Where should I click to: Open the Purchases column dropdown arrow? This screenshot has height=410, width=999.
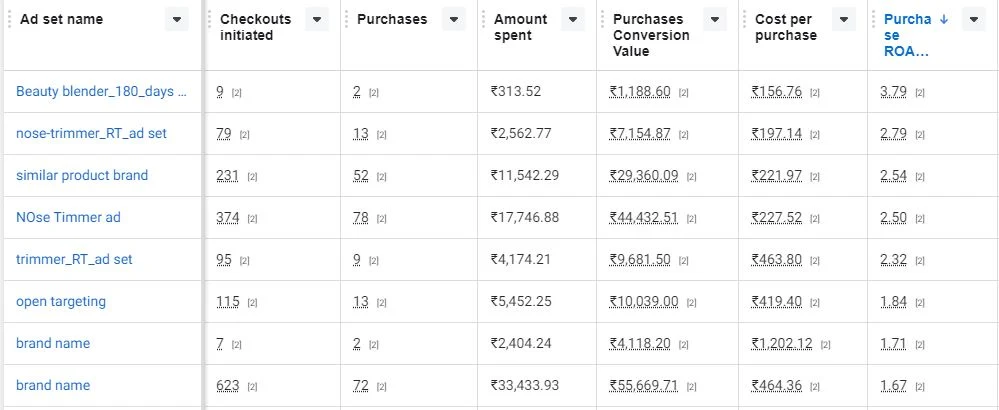pyautogui.click(x=453, y=19)
